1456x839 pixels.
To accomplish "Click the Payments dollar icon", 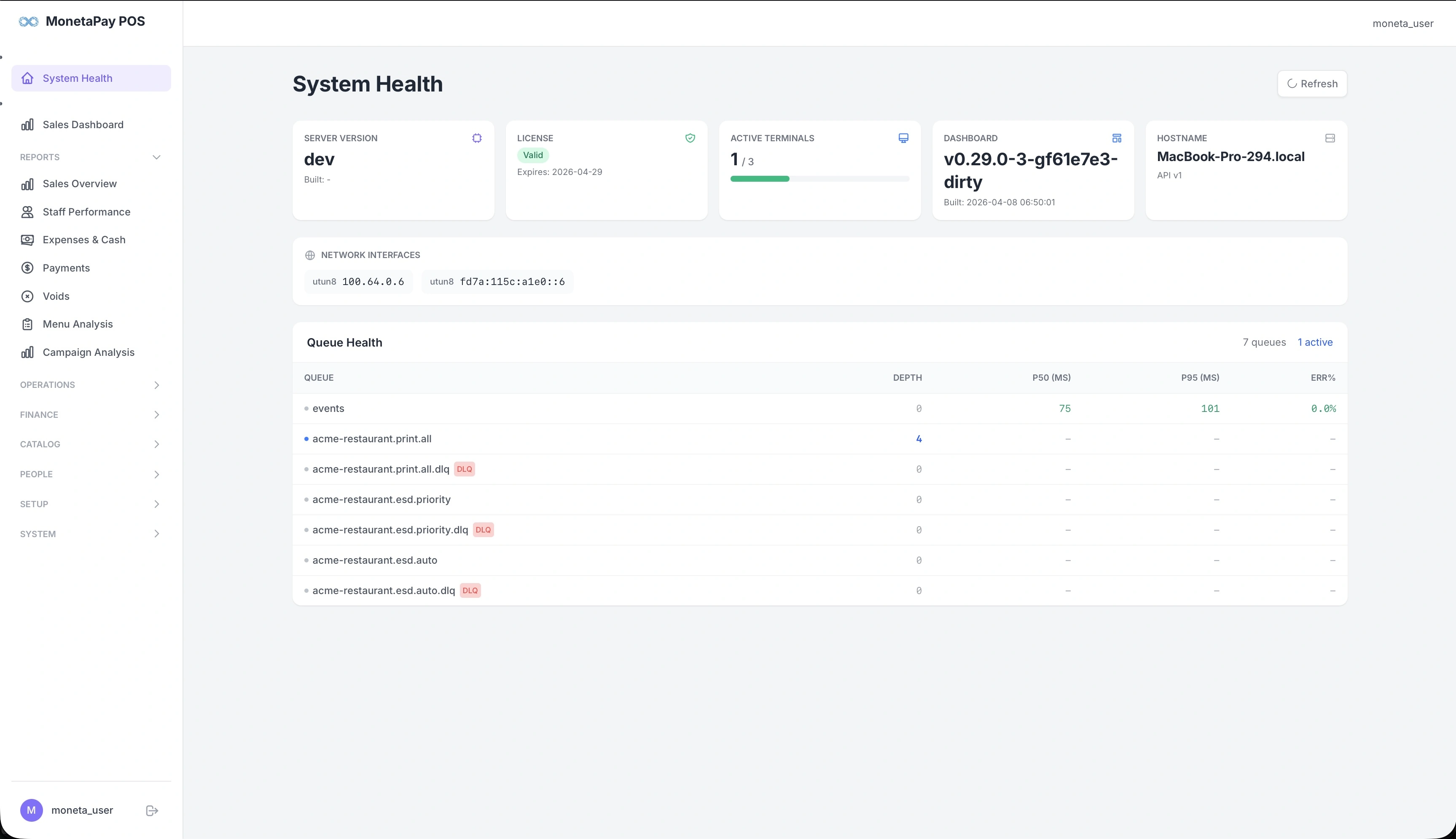I will pos(27,268).
